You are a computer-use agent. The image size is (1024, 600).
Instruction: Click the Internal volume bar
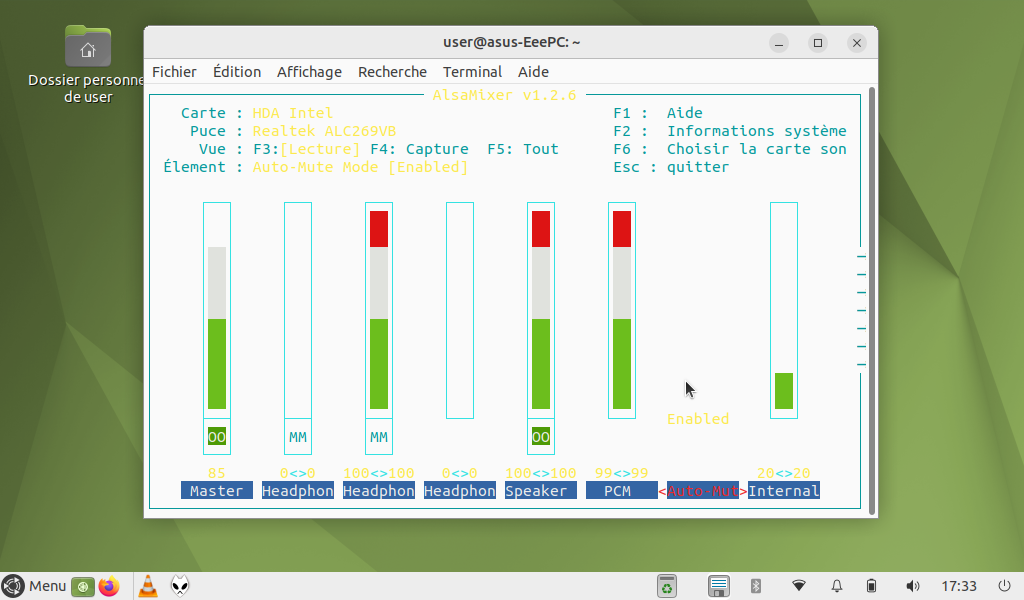(x=784, y=310)
